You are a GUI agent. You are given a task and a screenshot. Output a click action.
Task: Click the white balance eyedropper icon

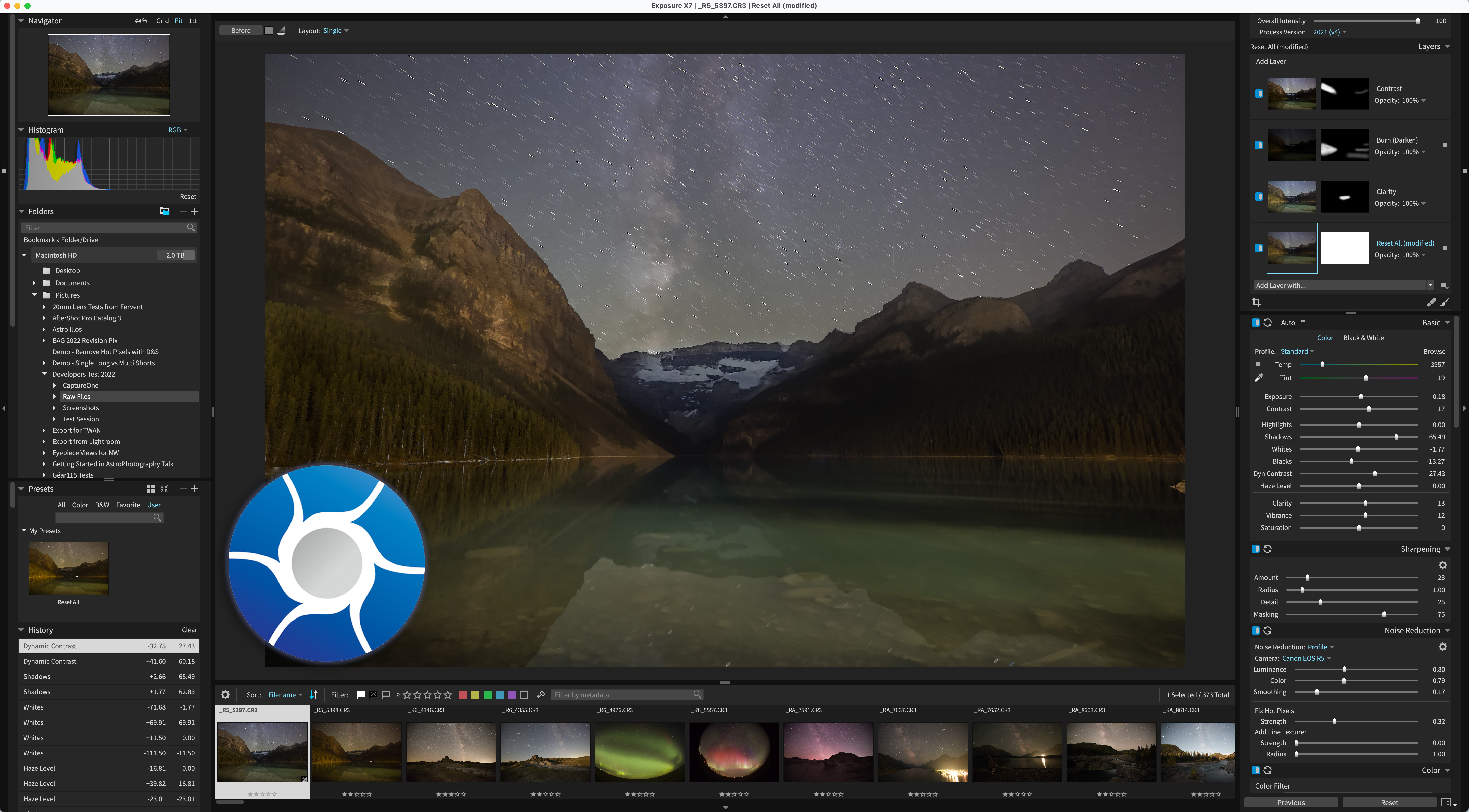pos(1259,378)
